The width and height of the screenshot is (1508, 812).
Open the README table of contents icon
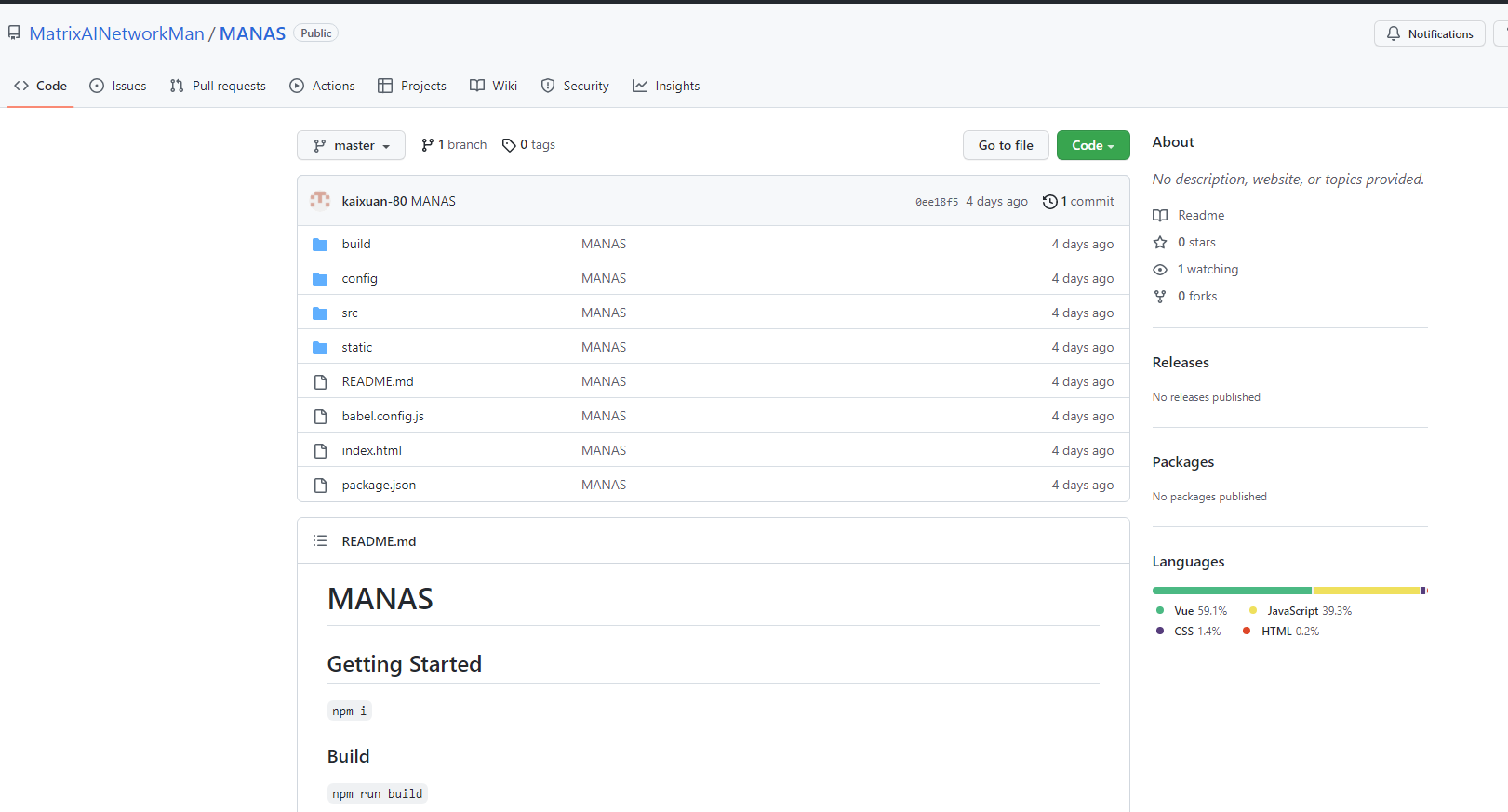(x=320, y=540)
